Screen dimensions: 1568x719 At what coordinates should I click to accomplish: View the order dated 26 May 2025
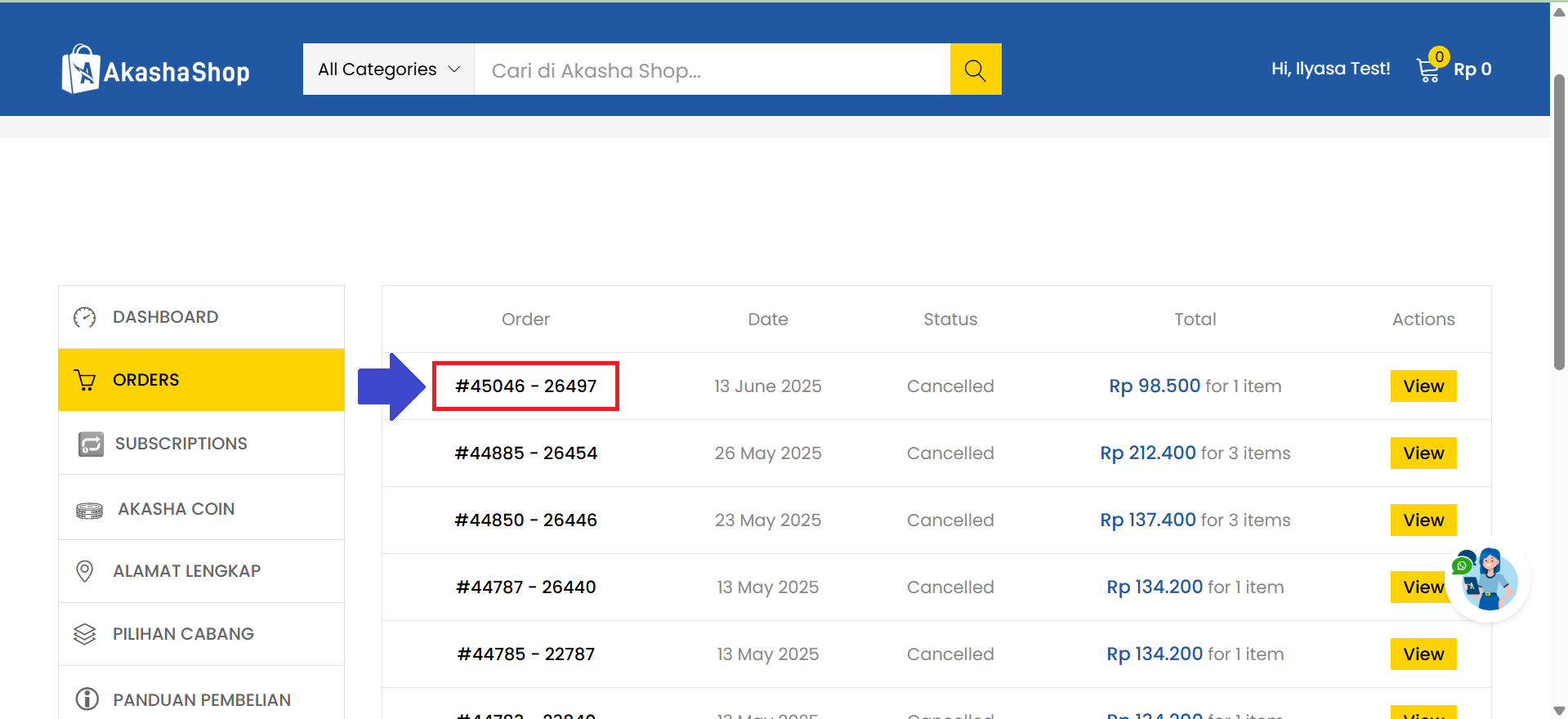[1423, 453]
